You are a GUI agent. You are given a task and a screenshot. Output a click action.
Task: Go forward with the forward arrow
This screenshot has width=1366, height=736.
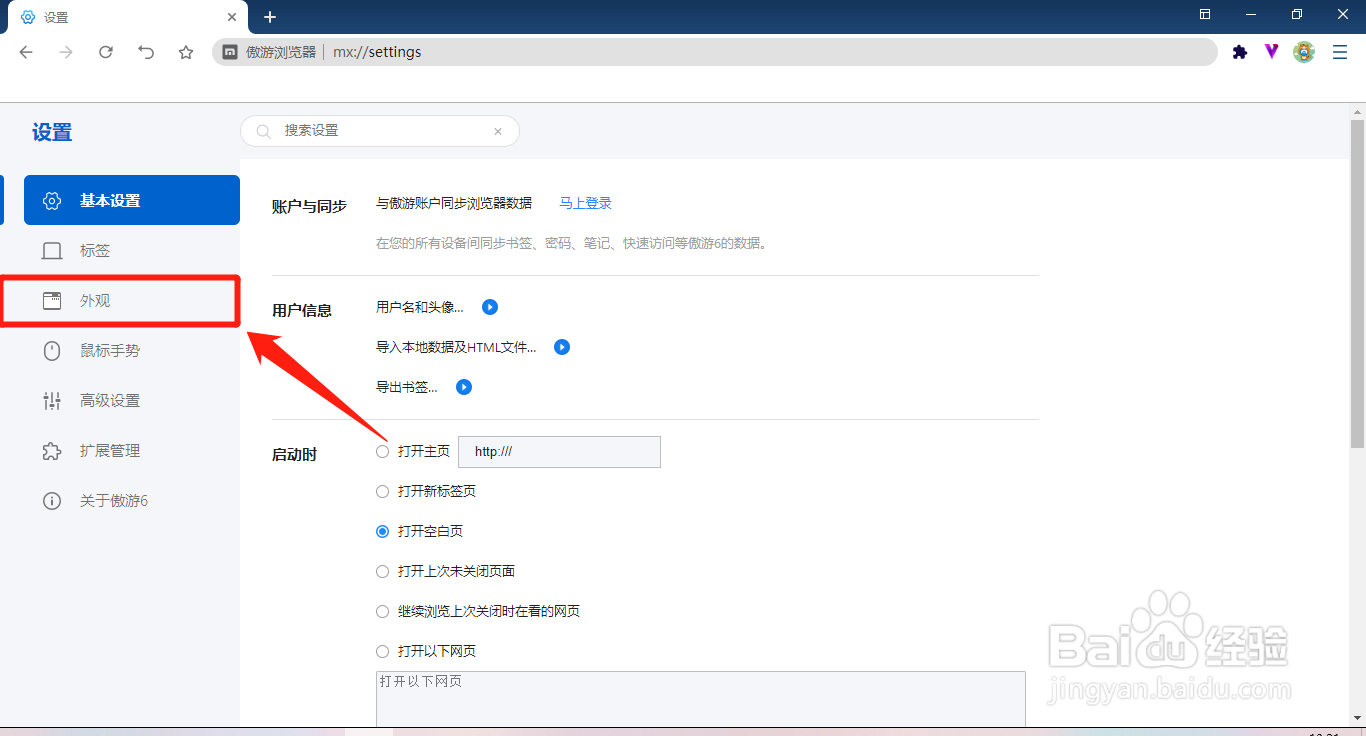(66, 52)
